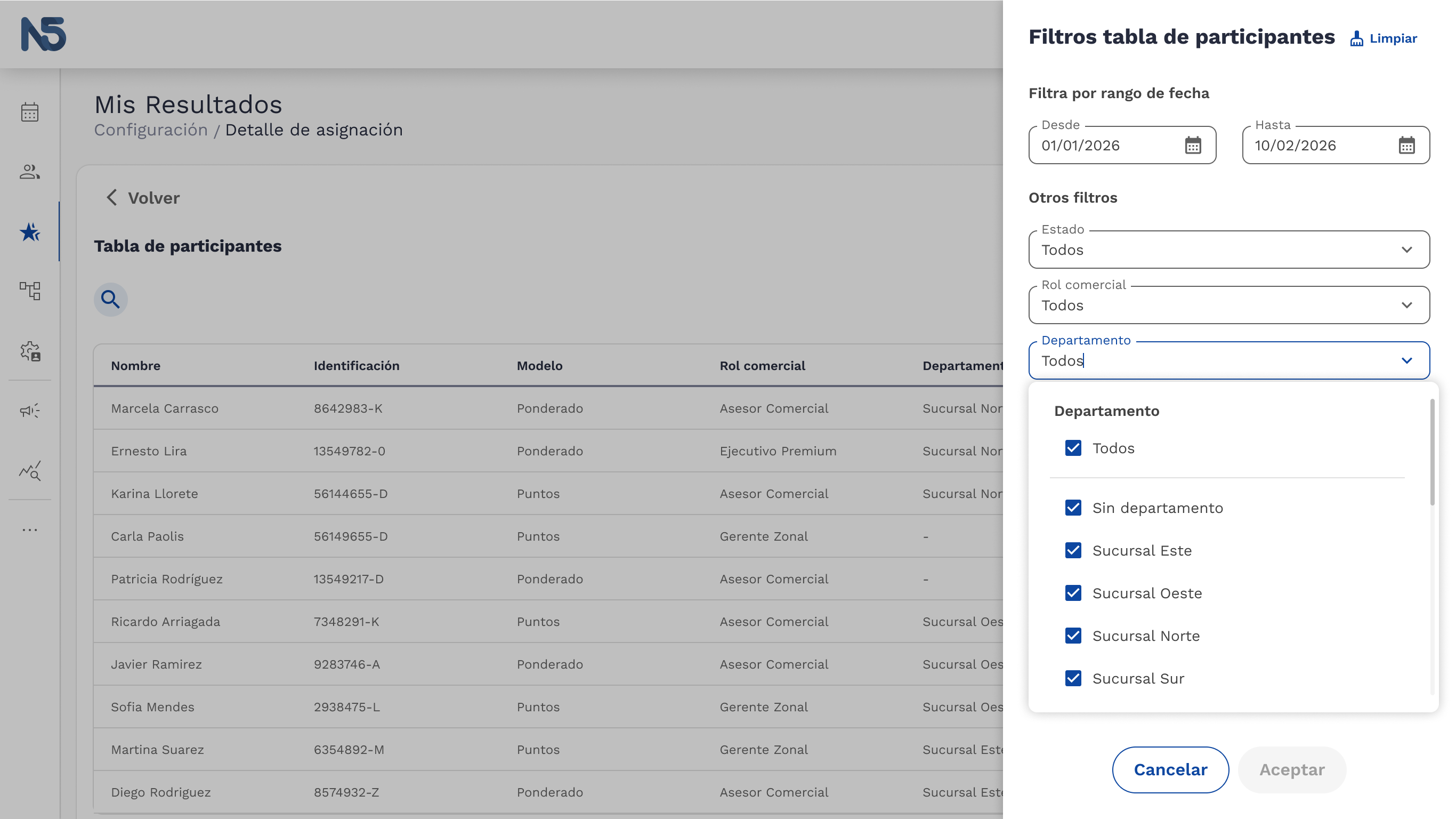Viewport: 1456px width, 819px height.
Task: Open the calendar icon in sidebar
Action: pos(30,112)
